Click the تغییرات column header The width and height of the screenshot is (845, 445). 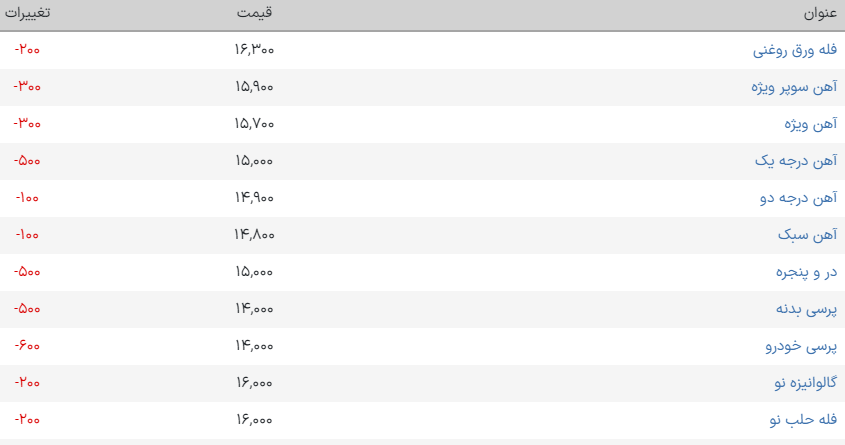coord(28,14)
